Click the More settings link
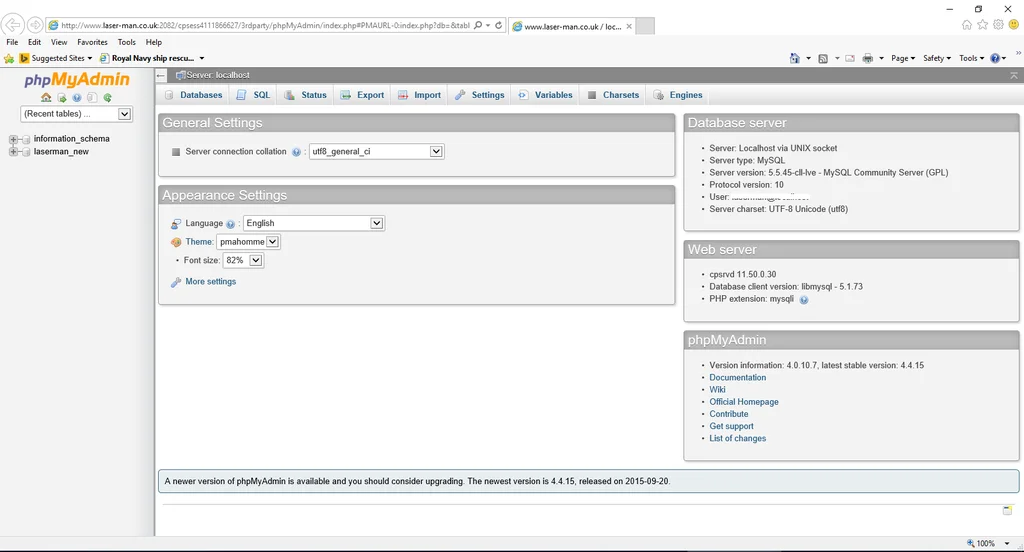Screen dimensions: 1024x552 click(x=210, y=282)
